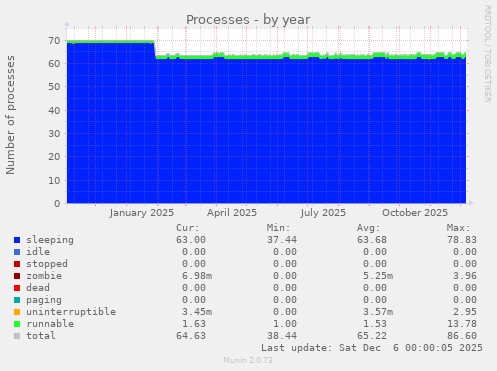Select the 'total' legend label

(41, 336)
